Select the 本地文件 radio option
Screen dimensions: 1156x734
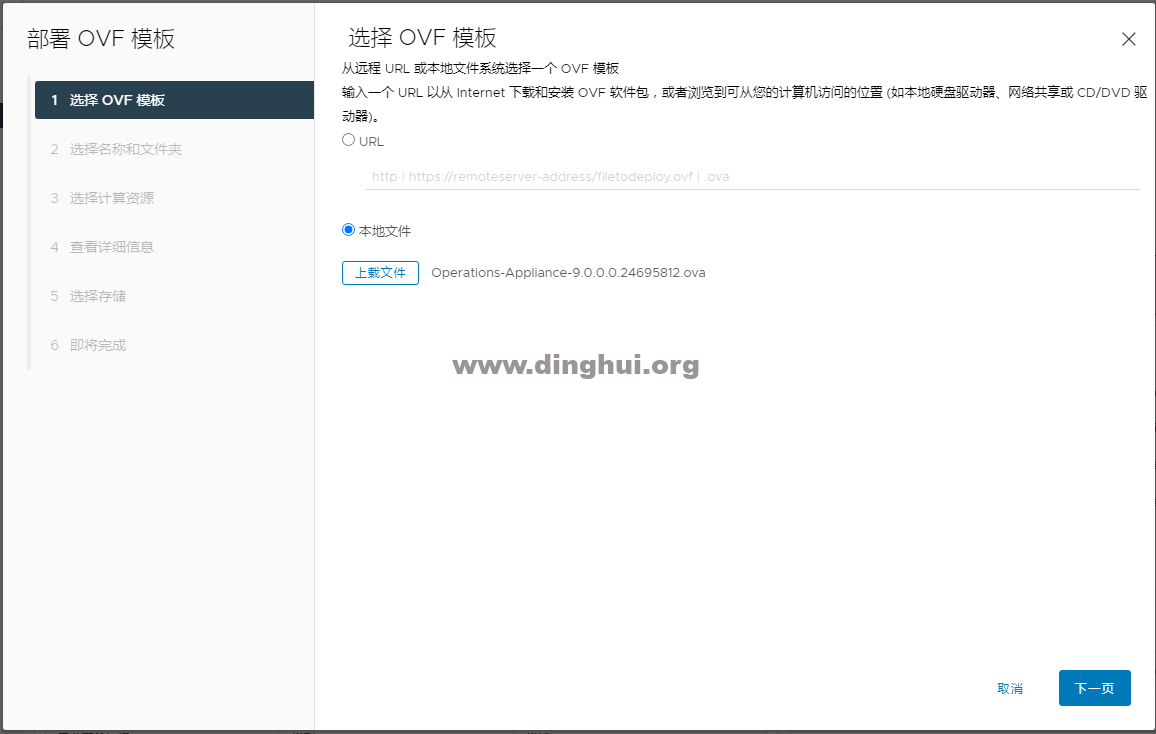(349, 230)
